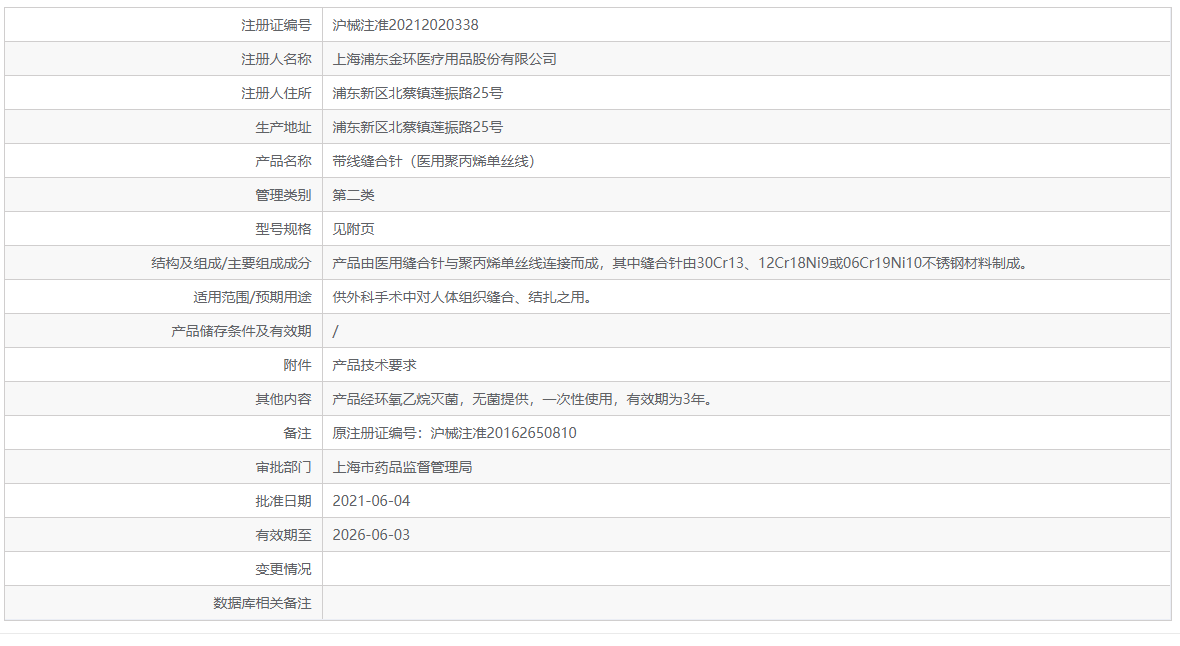The image size is (1180, 646).
Task: Click the label 有效期至
Action: tap(283, 535)
